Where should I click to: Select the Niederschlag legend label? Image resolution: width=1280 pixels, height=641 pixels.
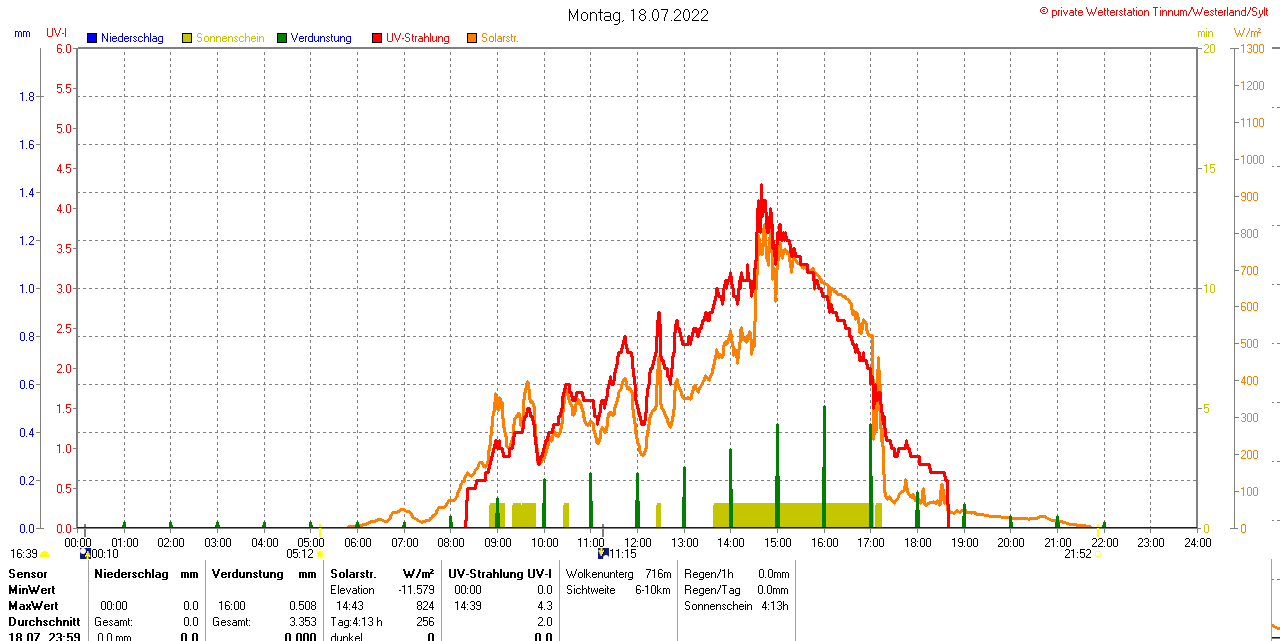pos(132,38)
